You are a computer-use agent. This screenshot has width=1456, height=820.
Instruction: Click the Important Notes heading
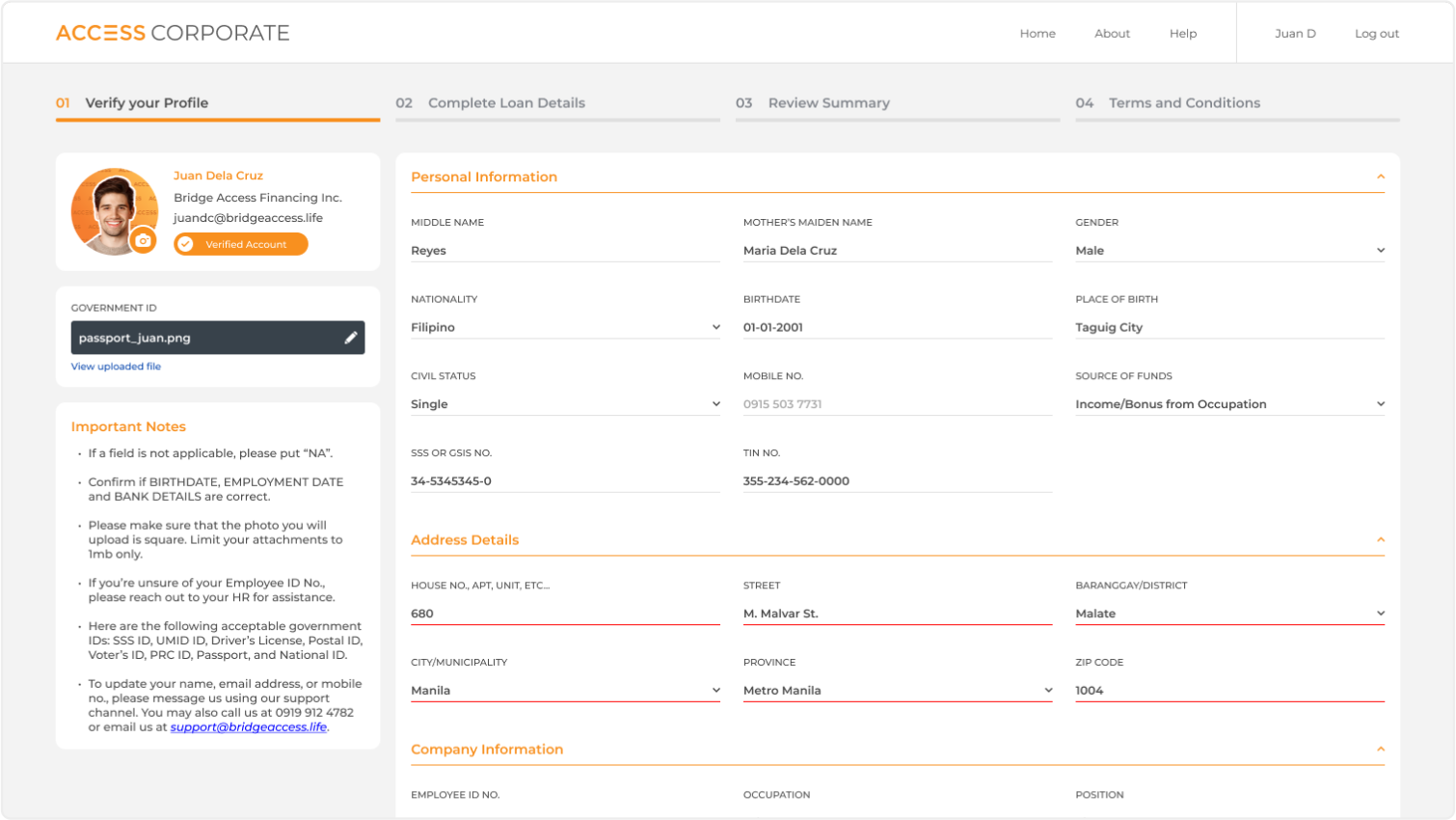coord(128,426)
